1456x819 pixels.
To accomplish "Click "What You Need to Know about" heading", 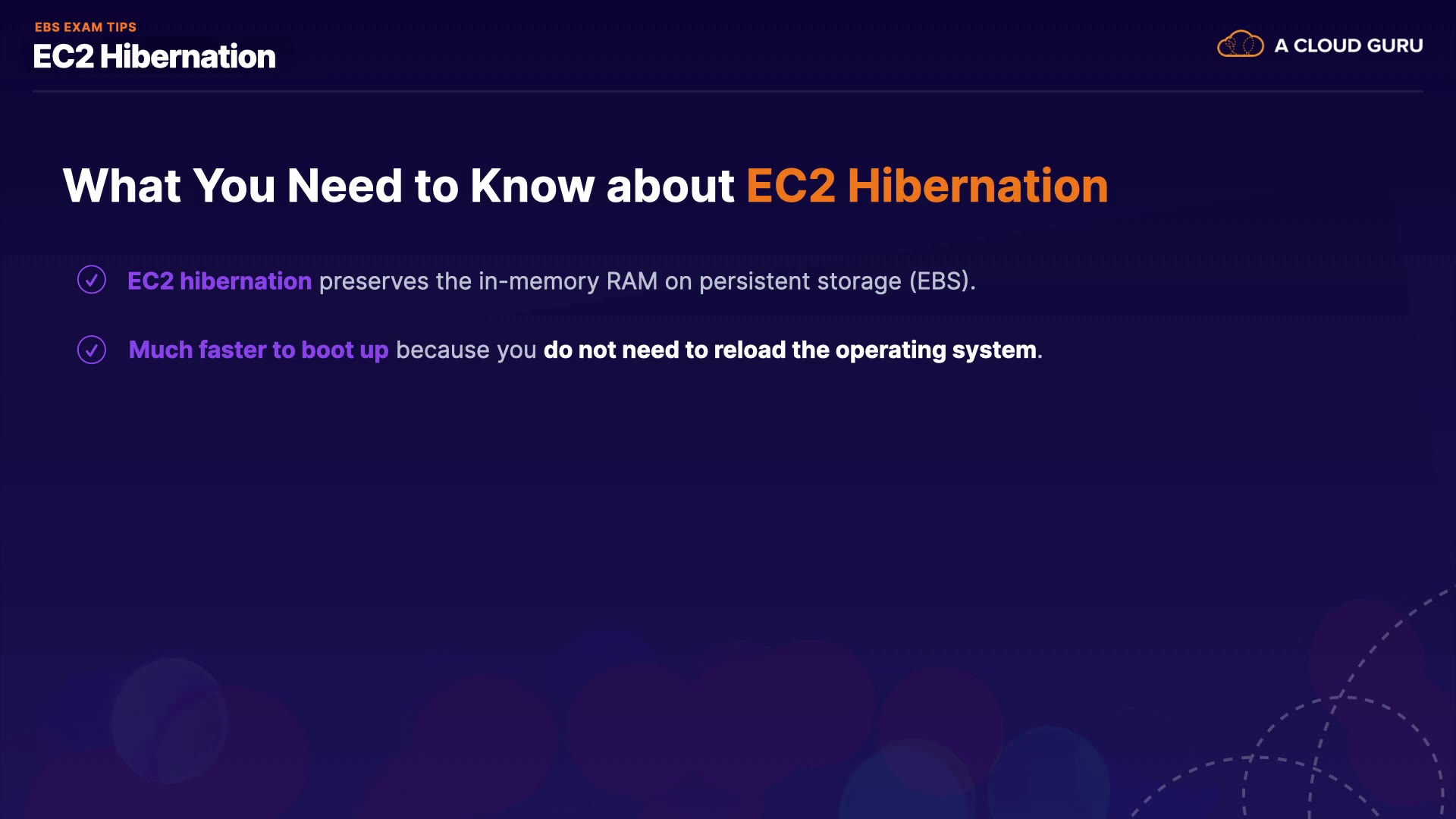I will click(x=398, y=186).
